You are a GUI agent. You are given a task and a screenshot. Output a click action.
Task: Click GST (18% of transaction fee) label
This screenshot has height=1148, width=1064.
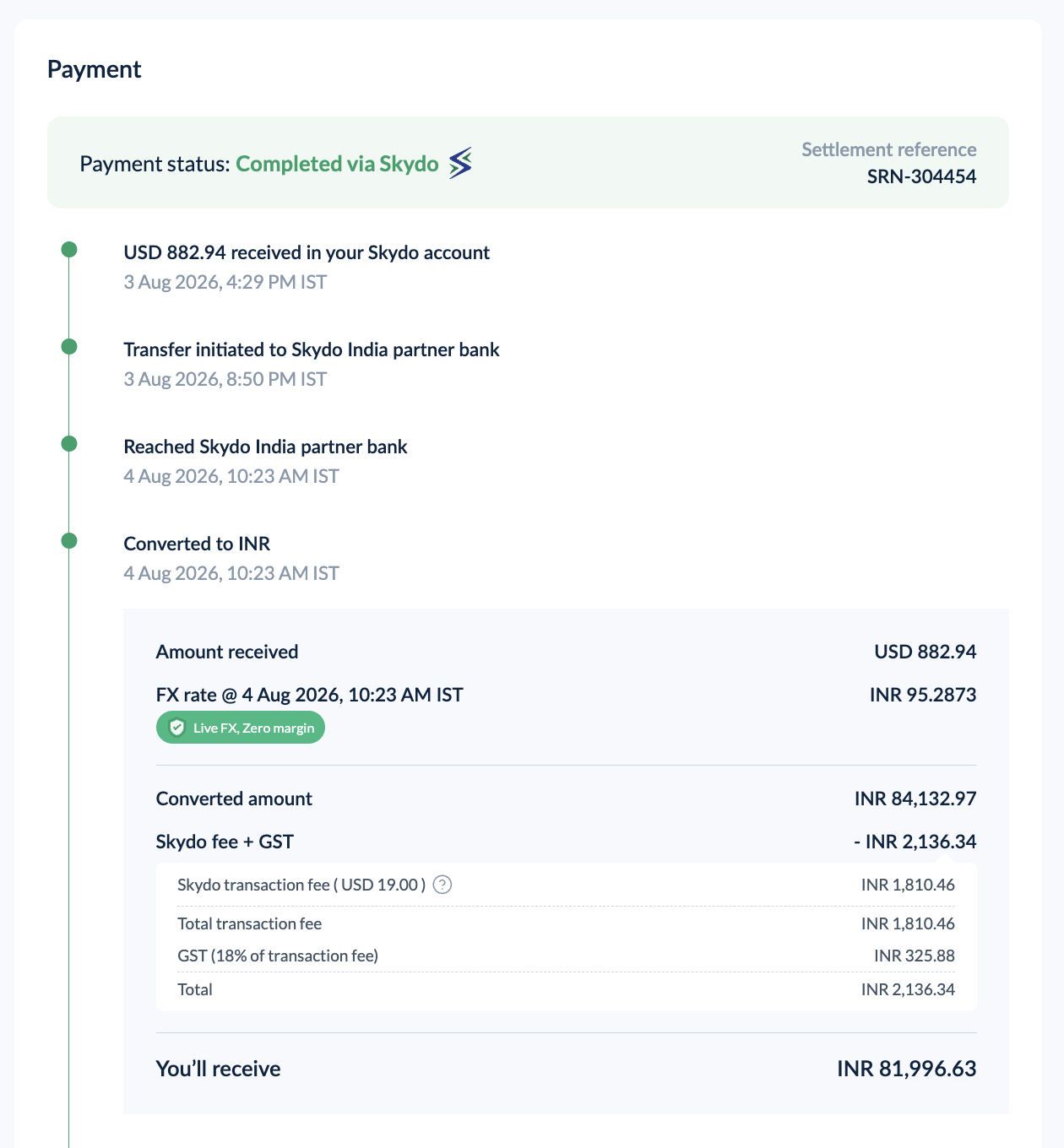click(x=278, y=956)
